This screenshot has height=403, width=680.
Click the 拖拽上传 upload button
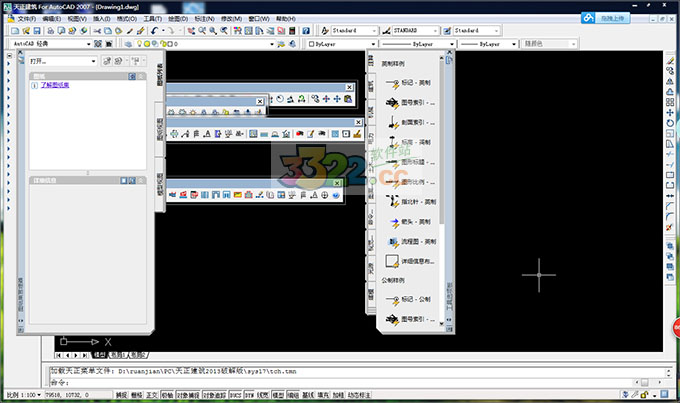click(614, 19)
